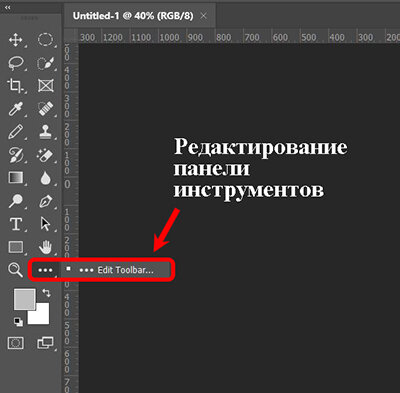Select the Gradient tool
Image resolution: width=400 pixels, height=393 pixels.
(x=16, y=178)
